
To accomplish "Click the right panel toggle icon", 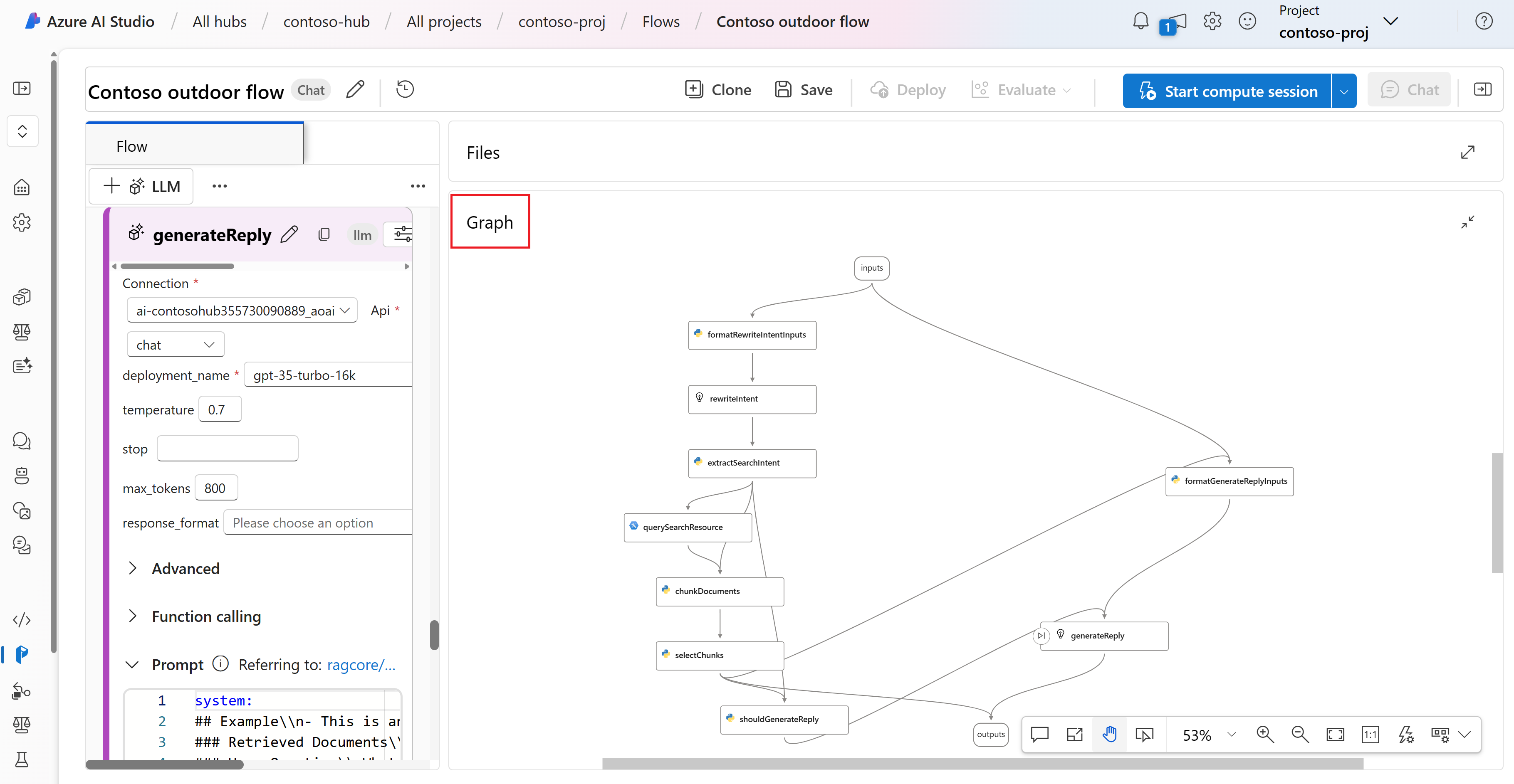I will (1482, 89).
